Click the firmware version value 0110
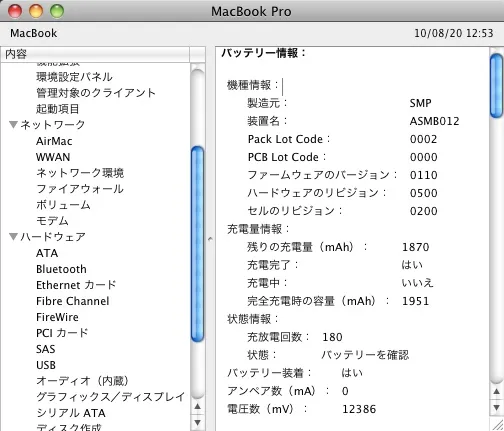 tap(424, 175)
